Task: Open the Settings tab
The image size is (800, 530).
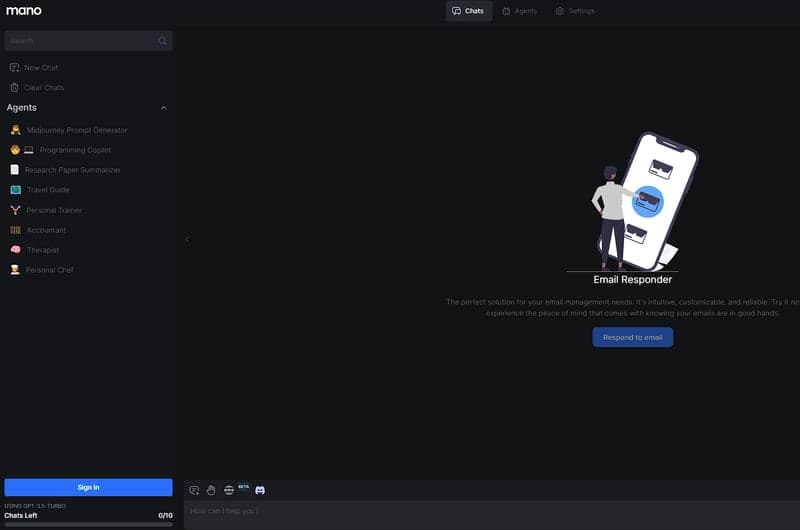Action: (x=574, y=11)
